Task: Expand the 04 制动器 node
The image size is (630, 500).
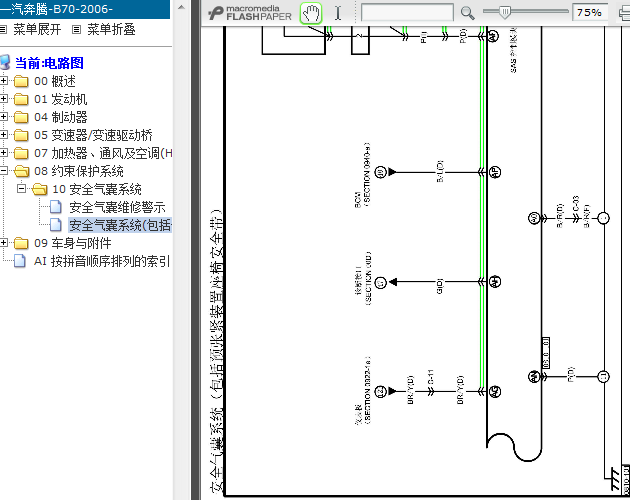Action: (4, 117)
